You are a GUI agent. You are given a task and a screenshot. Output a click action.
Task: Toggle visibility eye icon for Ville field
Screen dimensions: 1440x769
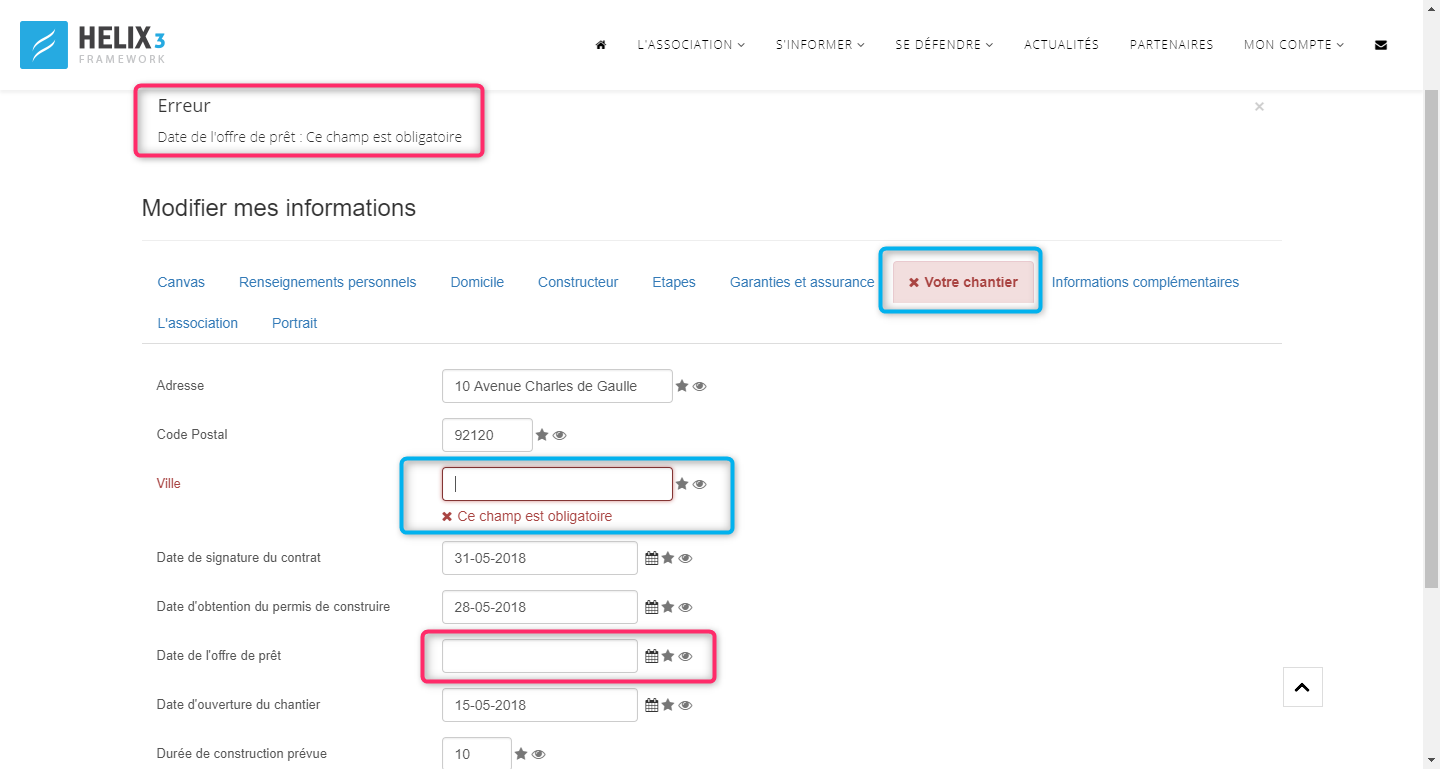(x=700, y=484)
